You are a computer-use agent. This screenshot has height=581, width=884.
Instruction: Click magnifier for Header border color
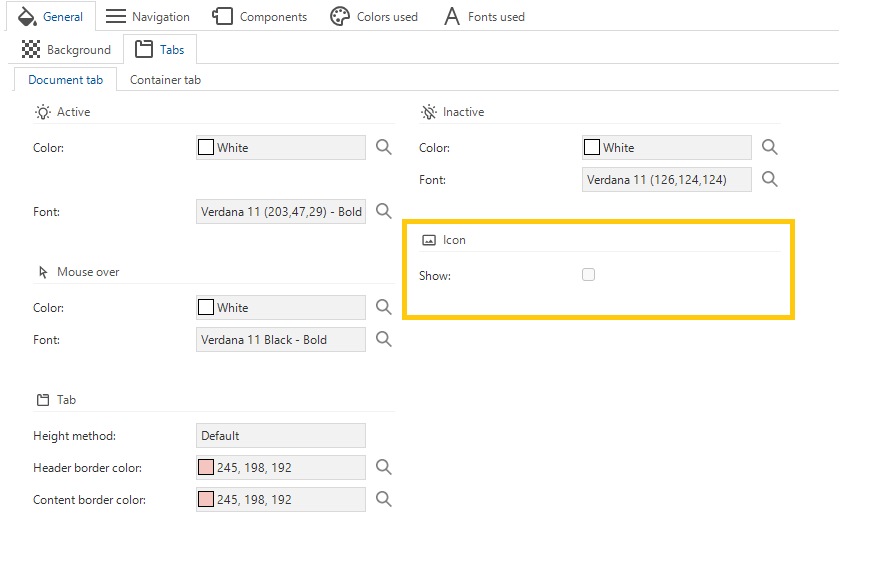pos(383,467)
